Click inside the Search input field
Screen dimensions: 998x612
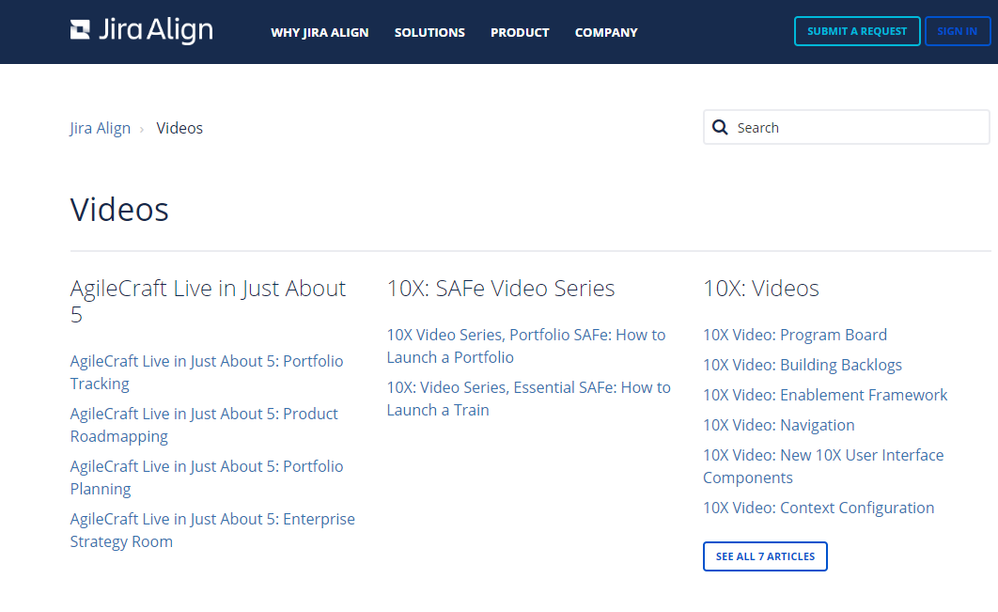(850, 127)
